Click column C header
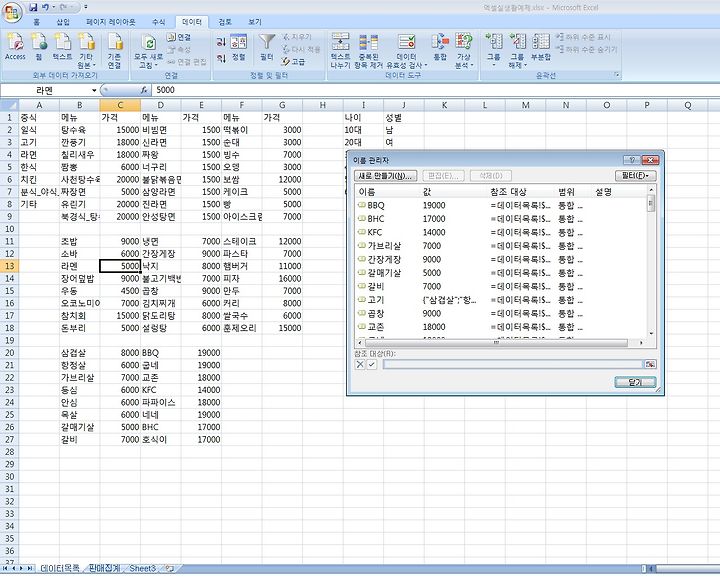The height and width of the screenshot is (586, 720). click(120, 106)
